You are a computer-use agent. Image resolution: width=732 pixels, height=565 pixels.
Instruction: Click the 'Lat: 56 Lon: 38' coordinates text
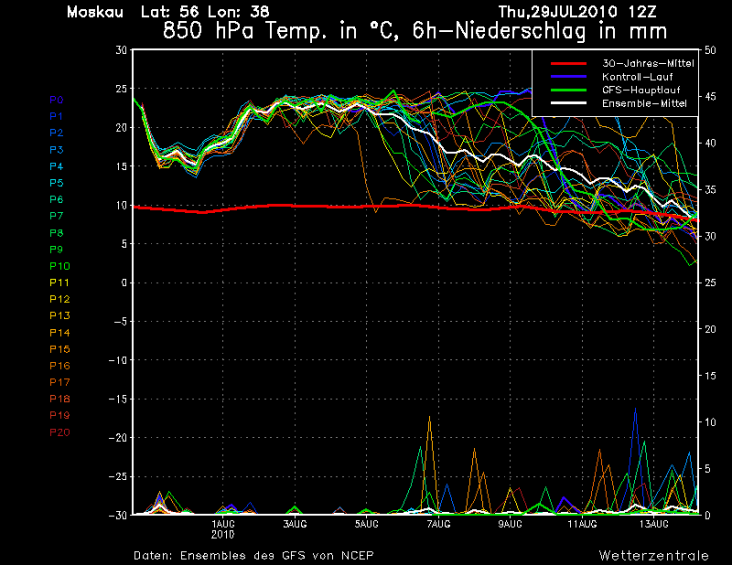click(205, 12)
